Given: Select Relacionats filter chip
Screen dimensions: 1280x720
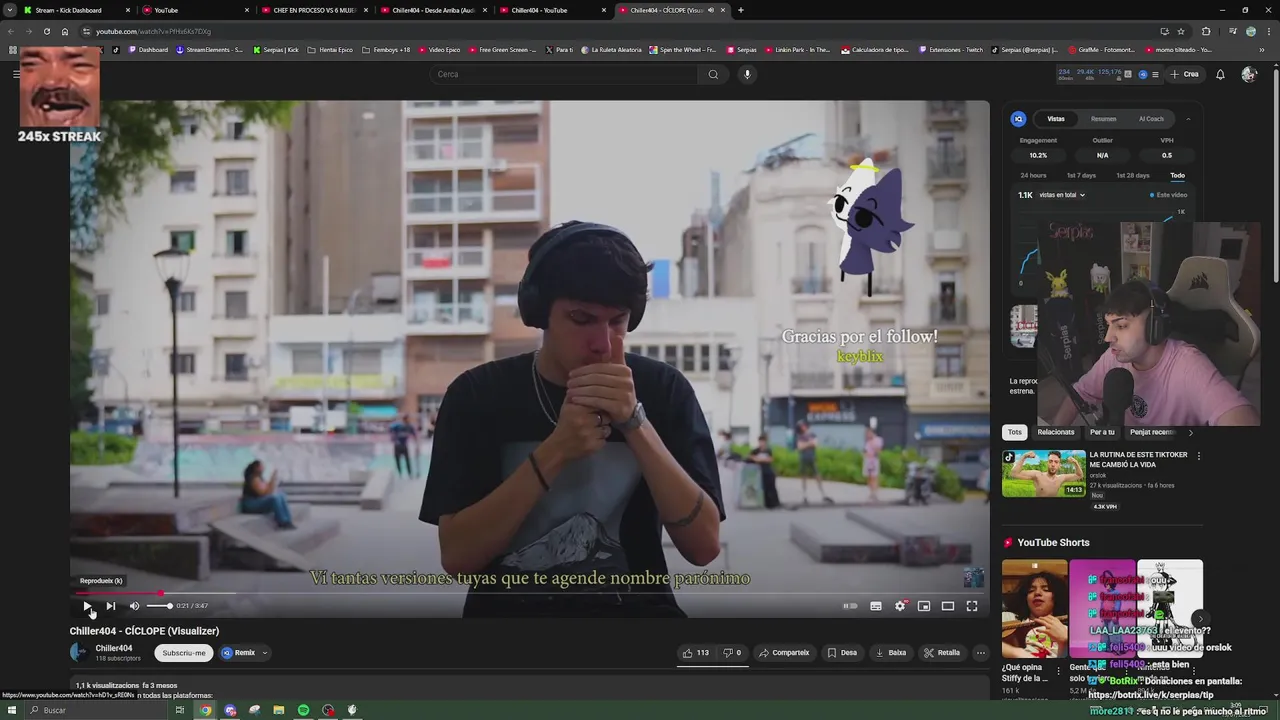Looking at the screenshot, I should (x=1056, y=432).
